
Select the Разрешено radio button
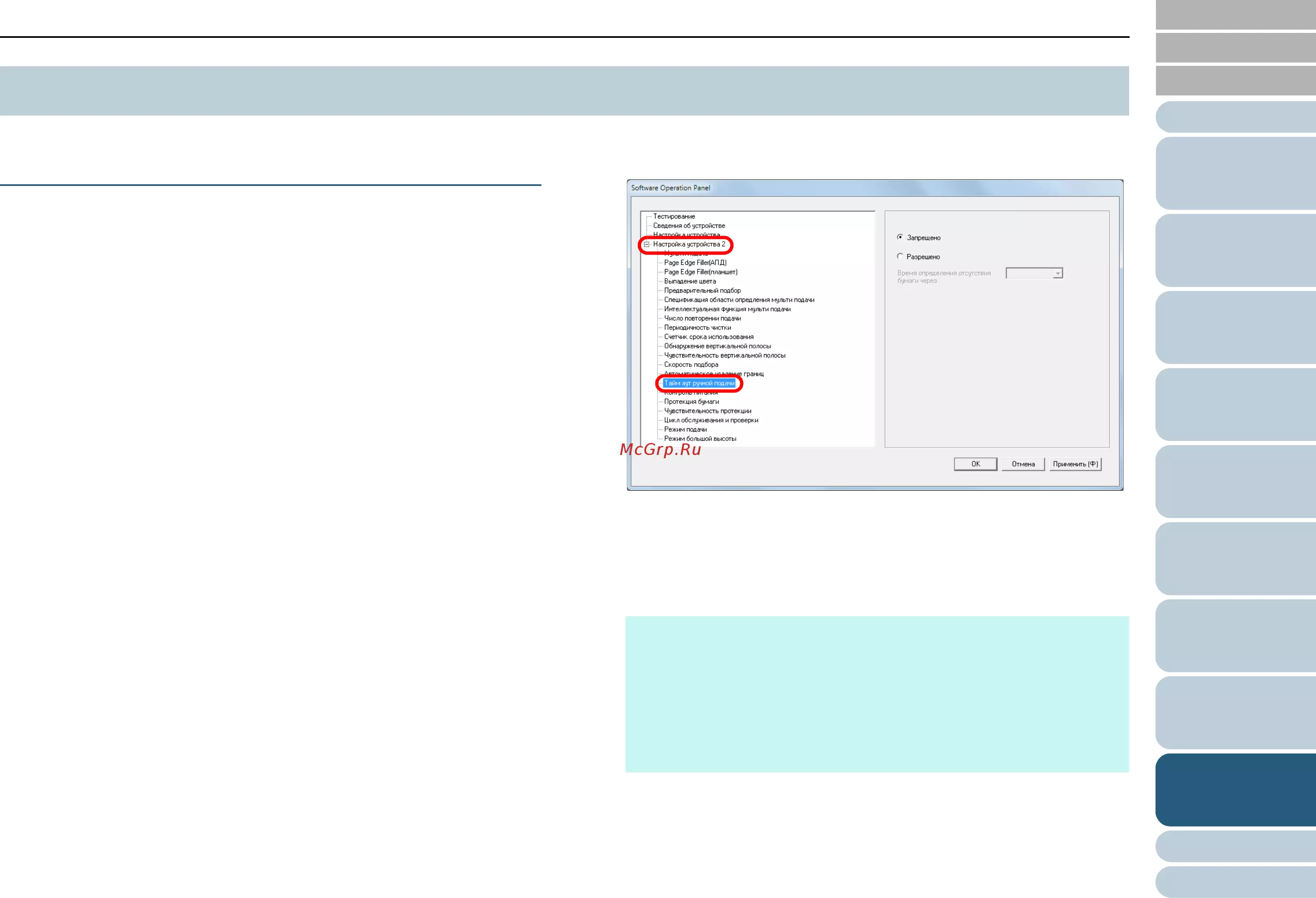click(900, 257)
